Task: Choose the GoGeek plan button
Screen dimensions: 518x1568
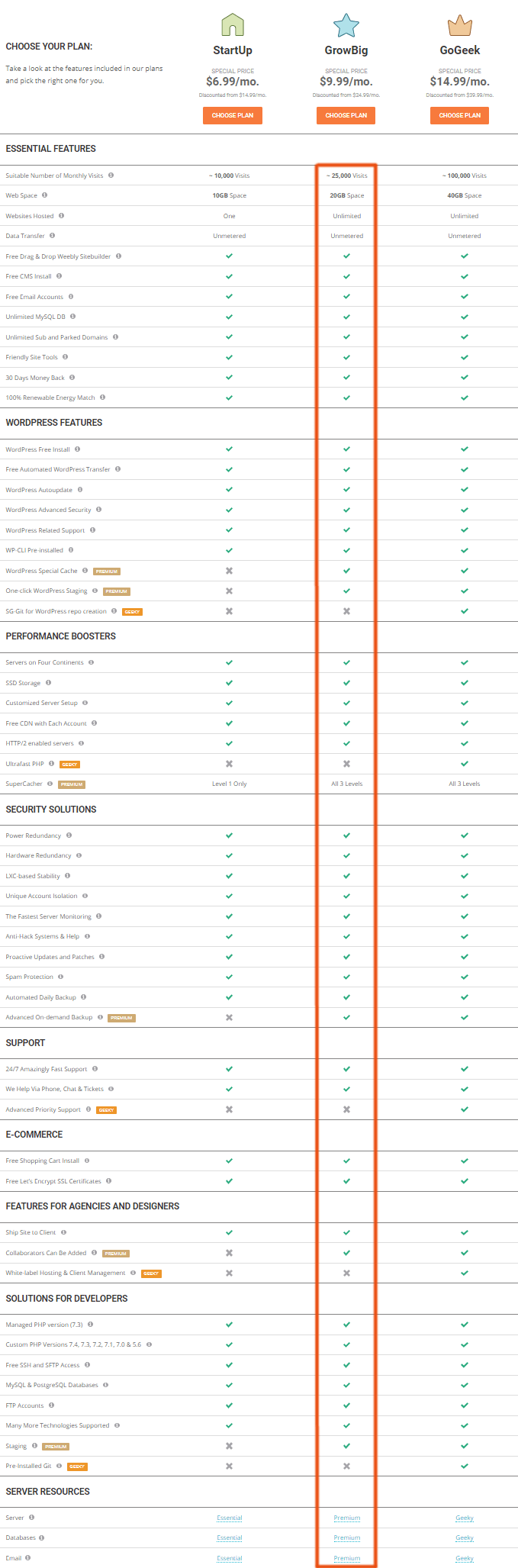Action: 460,115
